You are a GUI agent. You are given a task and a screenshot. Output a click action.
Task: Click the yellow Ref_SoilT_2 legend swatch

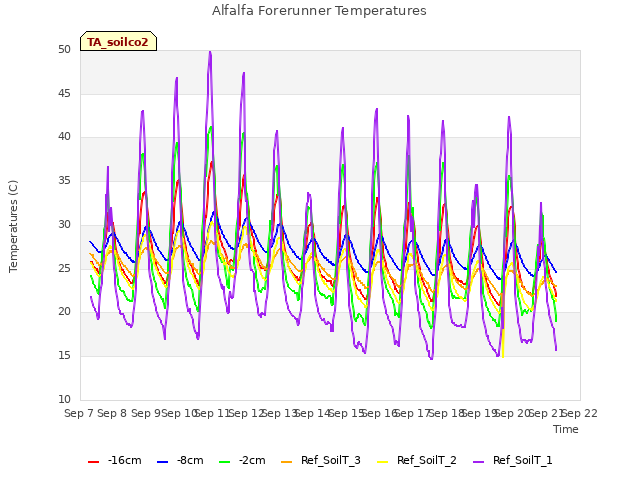click(382, 462)
